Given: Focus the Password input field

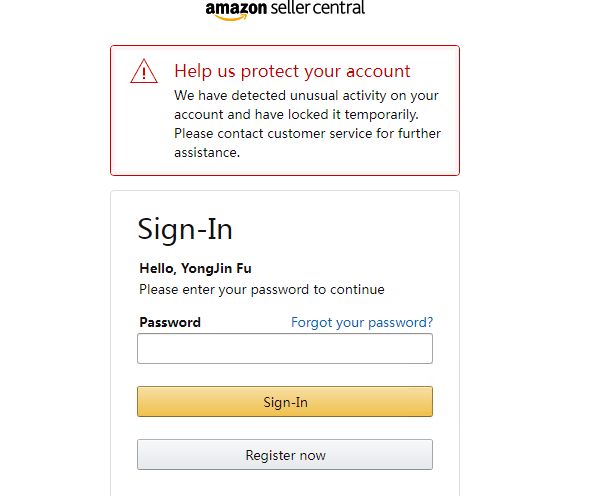Looking at the screenshot, I should point(285,348).
